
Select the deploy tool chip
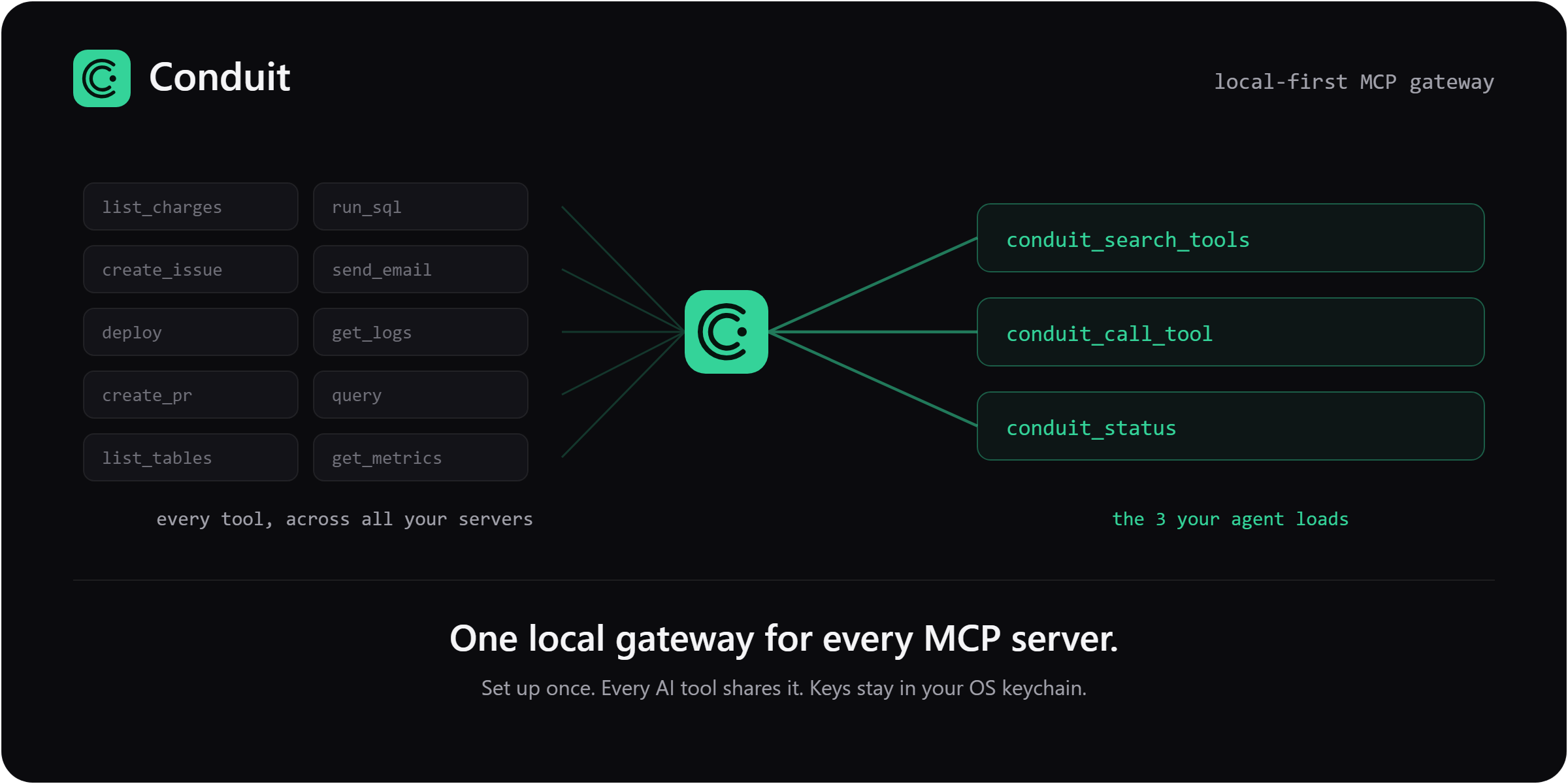pyautogui.click(x=191, y=332)
